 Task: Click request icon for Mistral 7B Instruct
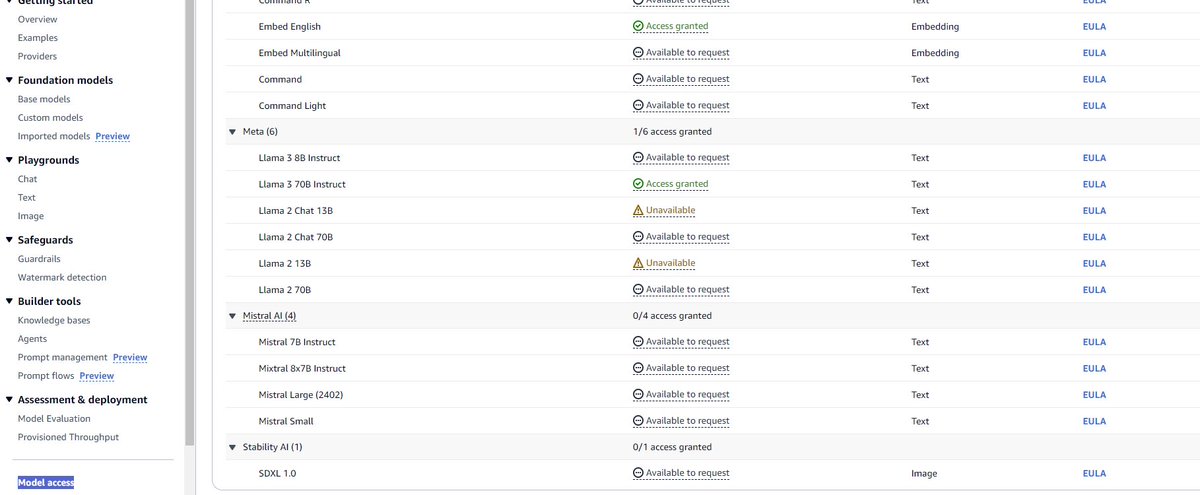tap(638, 342)
